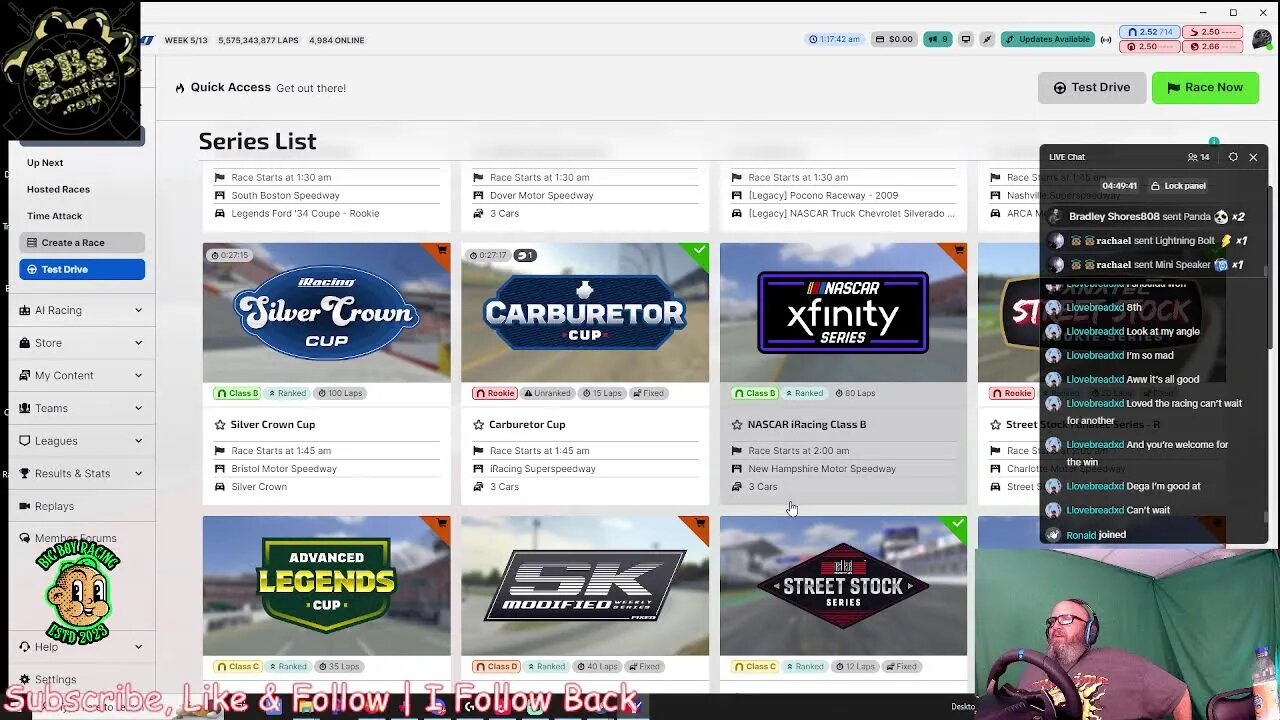
Task: Open the NASCAR Xfinity Series thumbnail
Action: [x=843, y=312]
